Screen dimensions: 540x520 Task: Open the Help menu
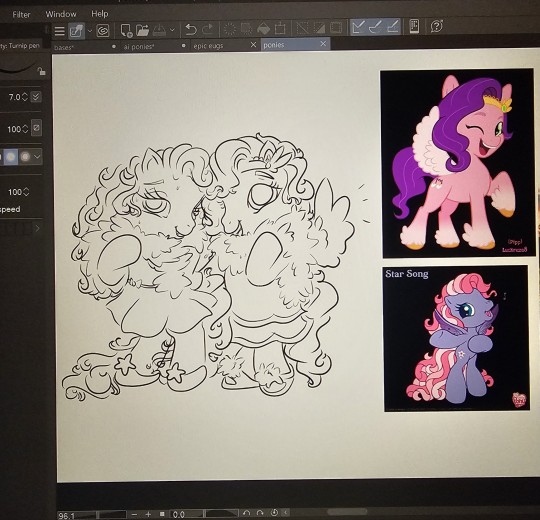point(100,14)
